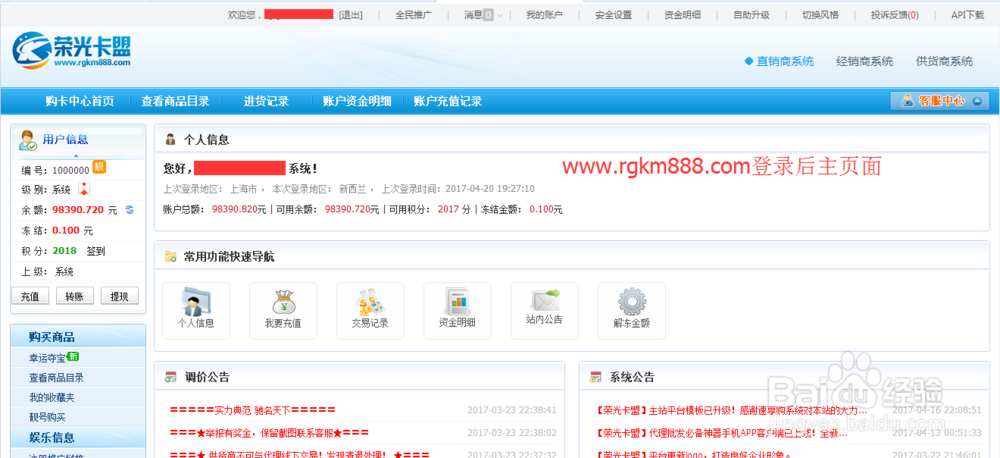The height and width of the screenshot is (458, 1000).
Task: Click the calendar icon beside 调价公告
Action: point(170,377)
